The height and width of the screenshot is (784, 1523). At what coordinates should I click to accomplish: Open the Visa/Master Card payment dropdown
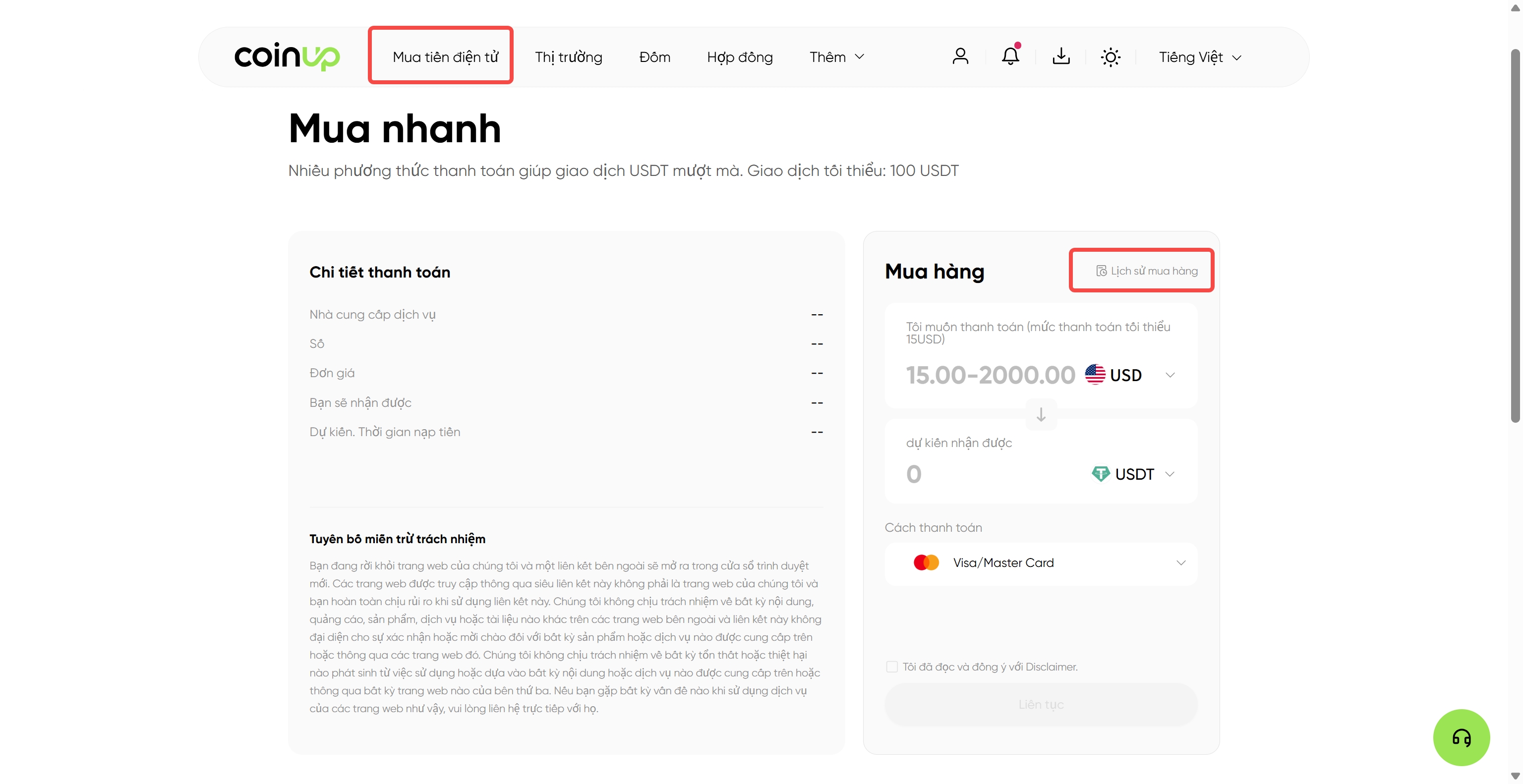pyautogui.click(x=1041, y=563)
